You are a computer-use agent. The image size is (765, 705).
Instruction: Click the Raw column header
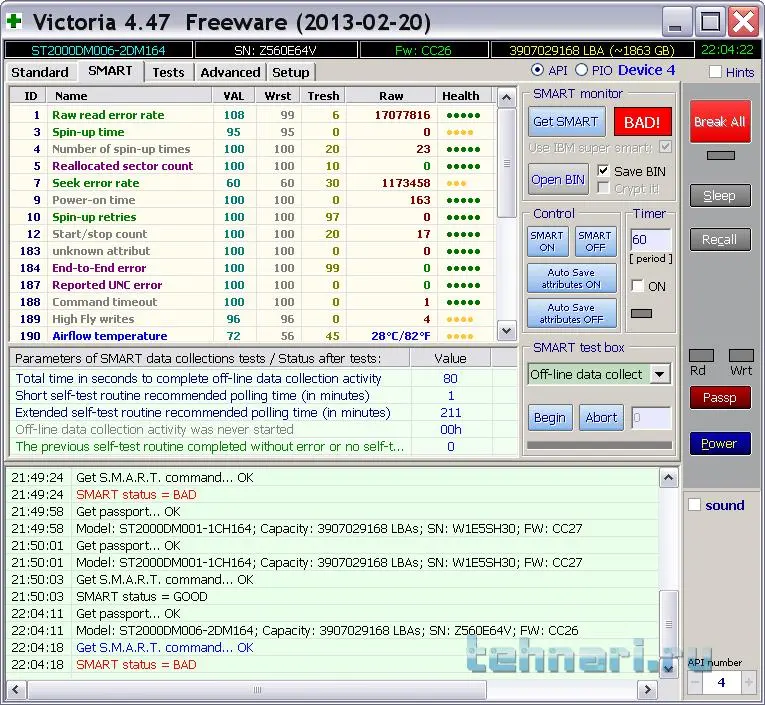(x=391, y=96)
